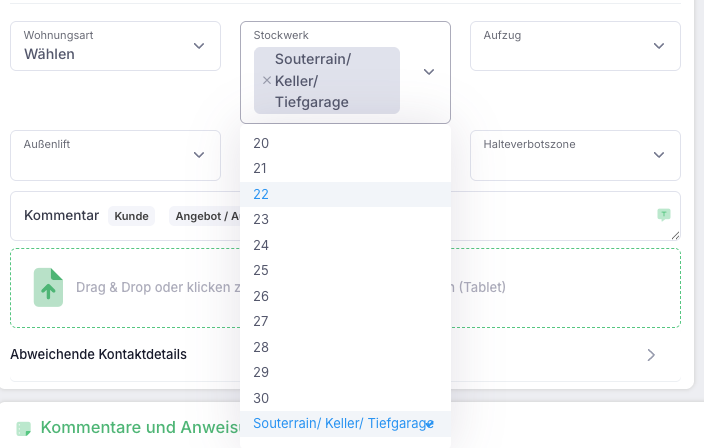This screenshot has height=448, width=704.
Task: Click the Drag & Drop upload area
Action: coord(345,288)
